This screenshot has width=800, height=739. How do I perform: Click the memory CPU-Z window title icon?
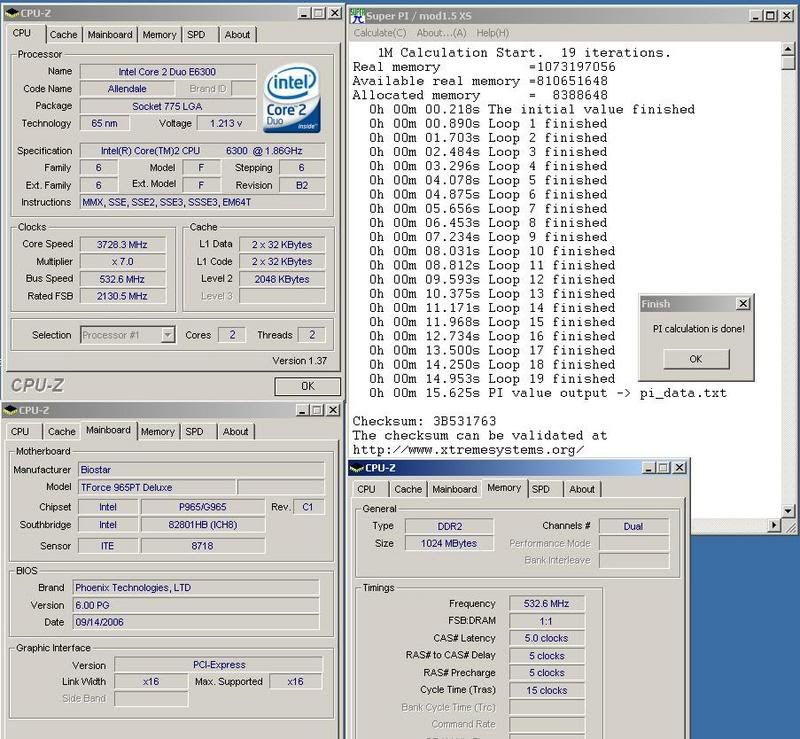357,467
